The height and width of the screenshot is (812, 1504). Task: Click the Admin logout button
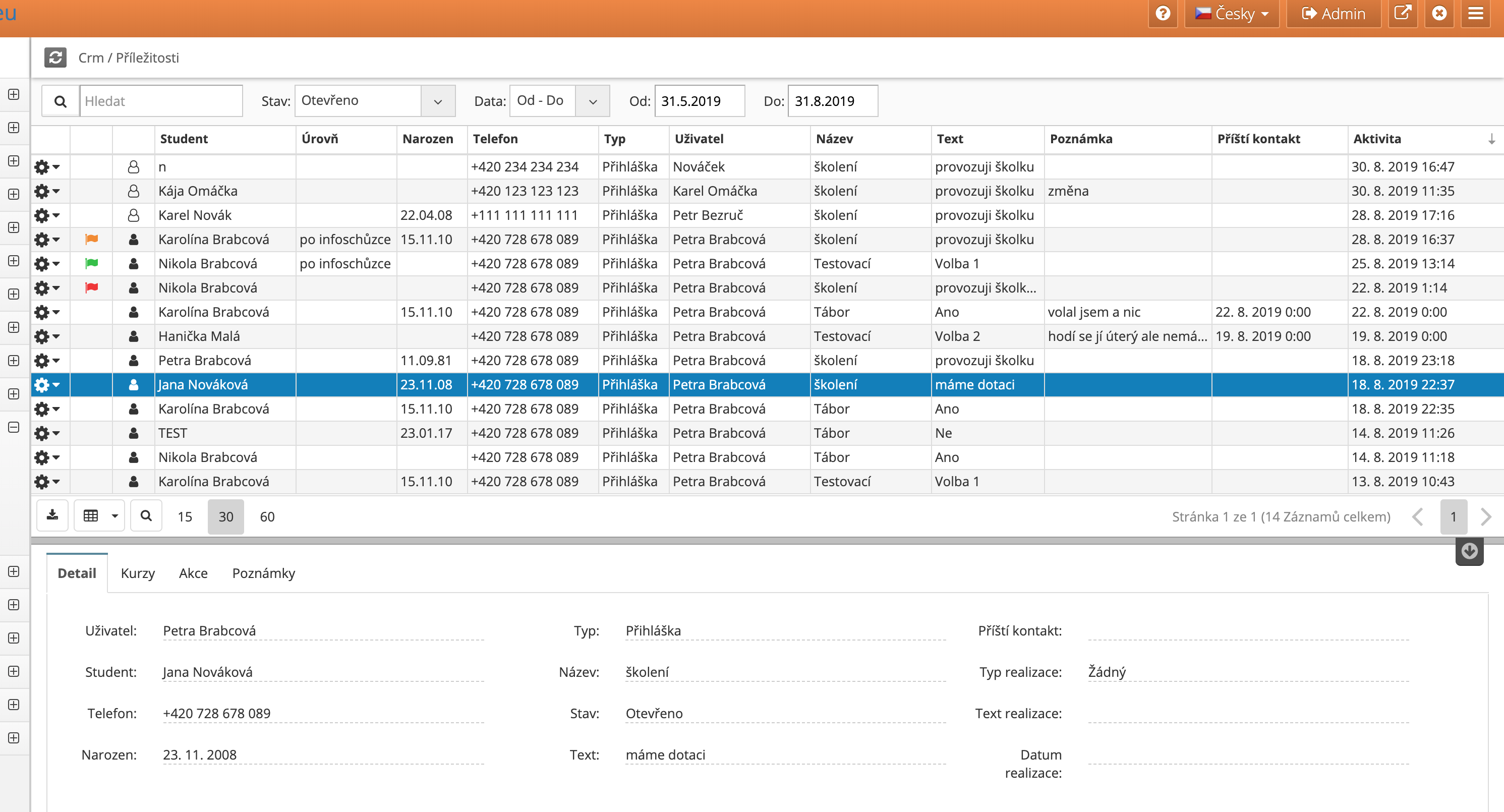(1334, 13)
